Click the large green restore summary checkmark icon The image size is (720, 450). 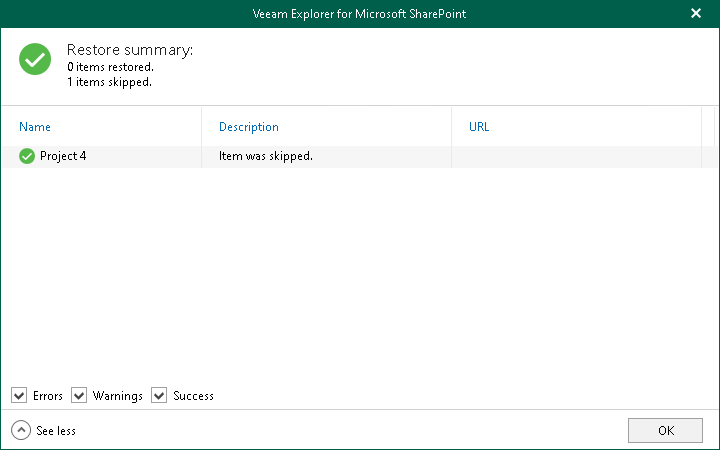coord(35,59)
